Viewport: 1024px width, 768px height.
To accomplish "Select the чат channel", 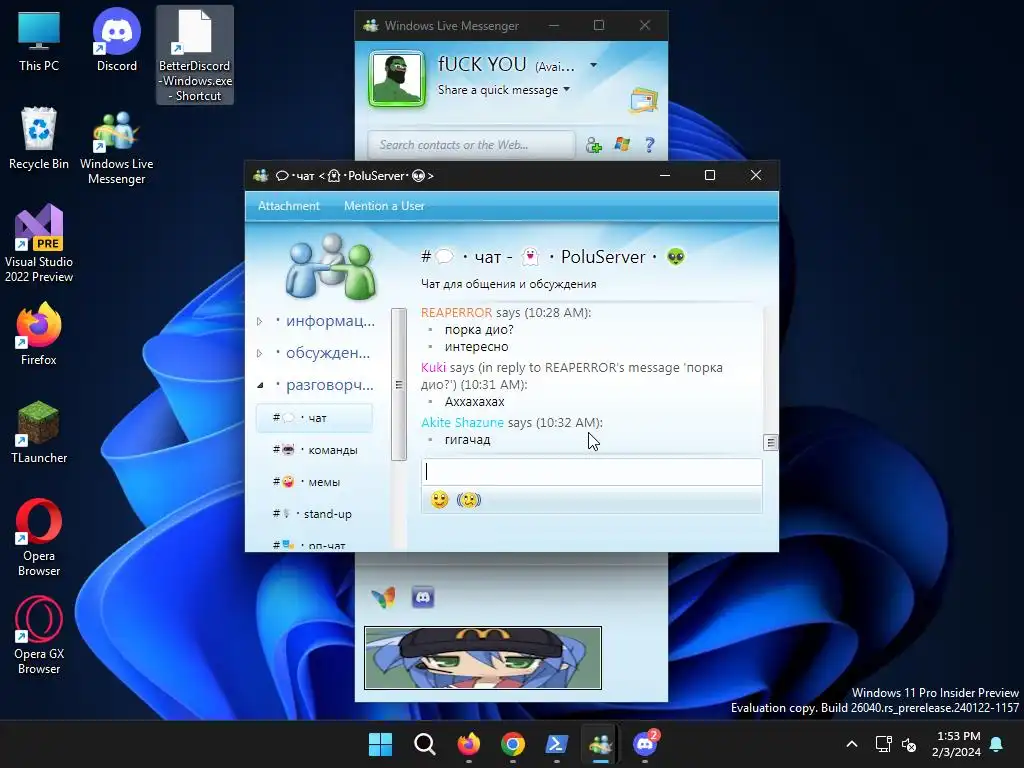I will 314,418.
